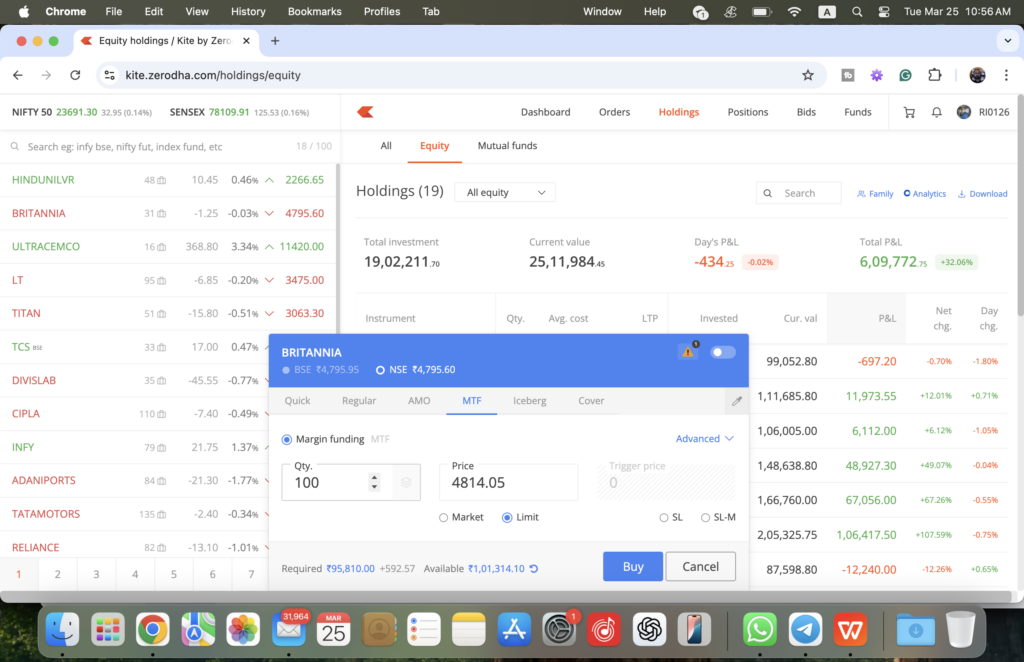Select the BSE exchange radio button

point(286,370)
